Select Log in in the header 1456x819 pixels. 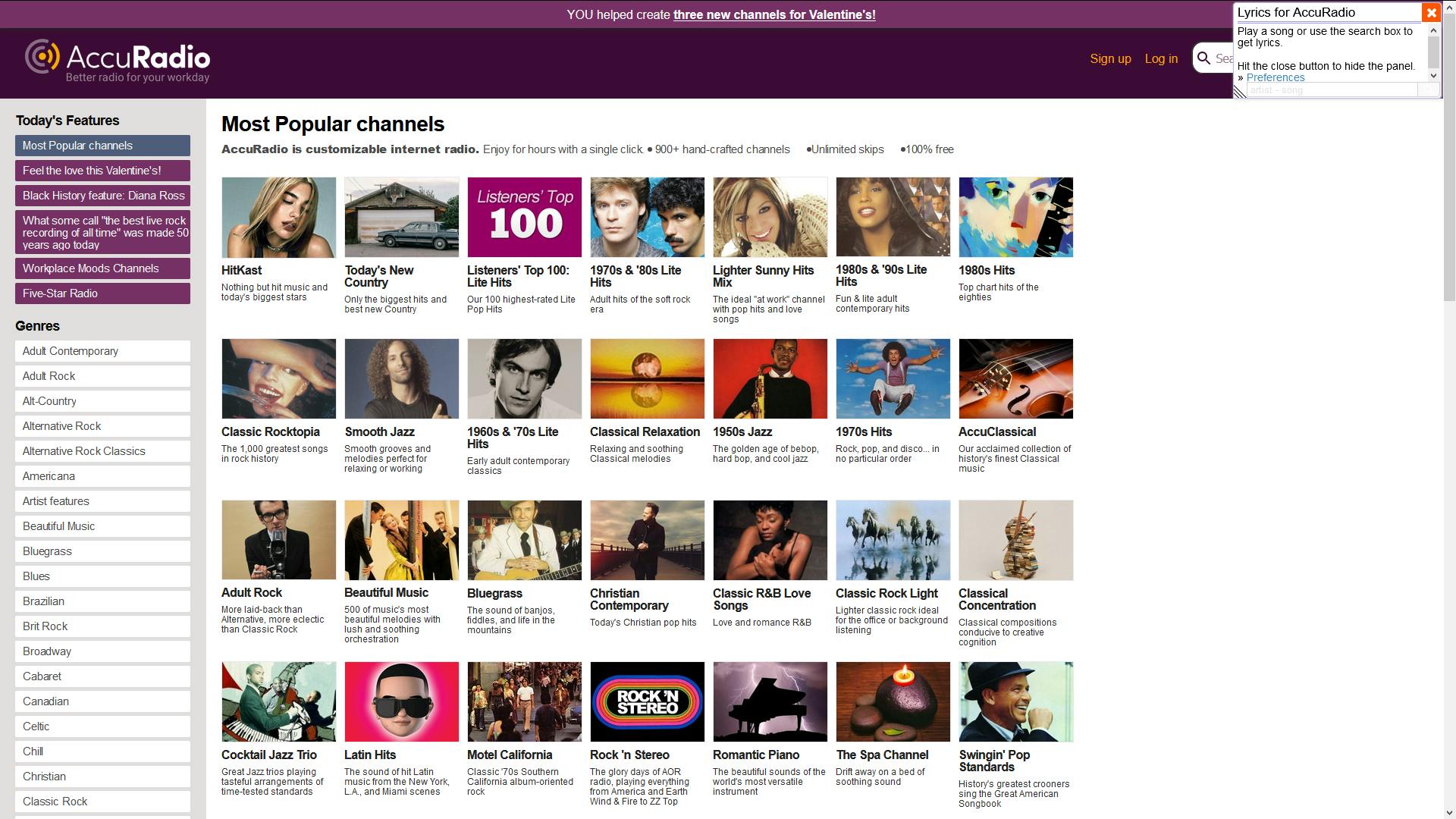(1161, 58)
